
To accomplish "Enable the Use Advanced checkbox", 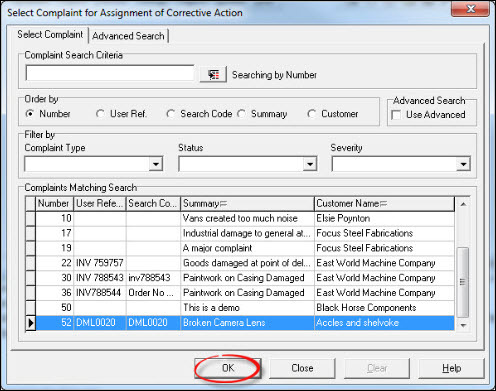I will [x=396, y=115].
